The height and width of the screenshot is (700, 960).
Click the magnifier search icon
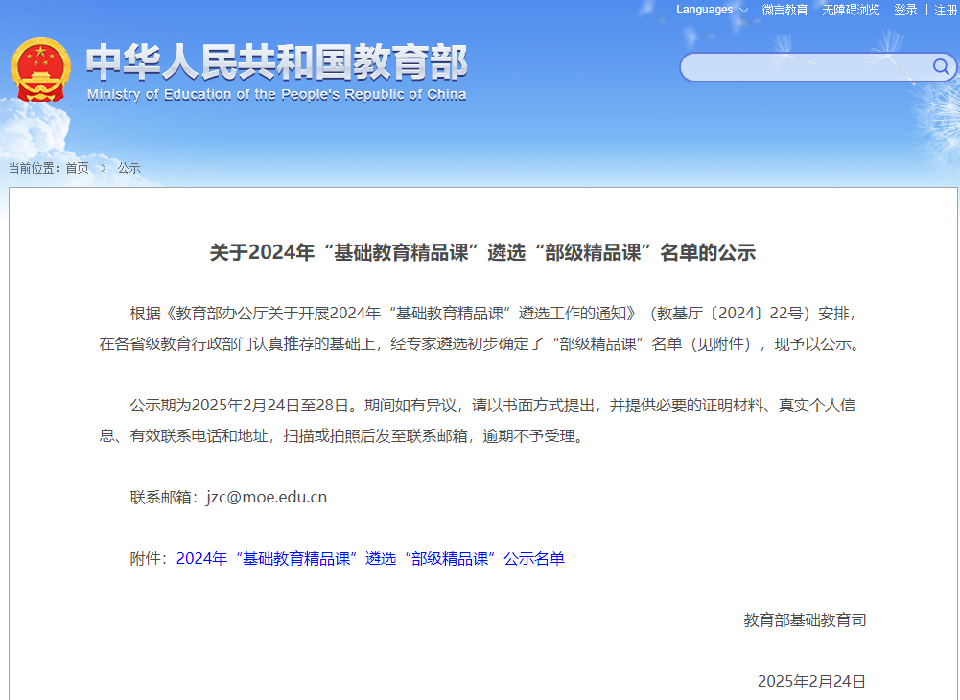click(x=941, y=67)
